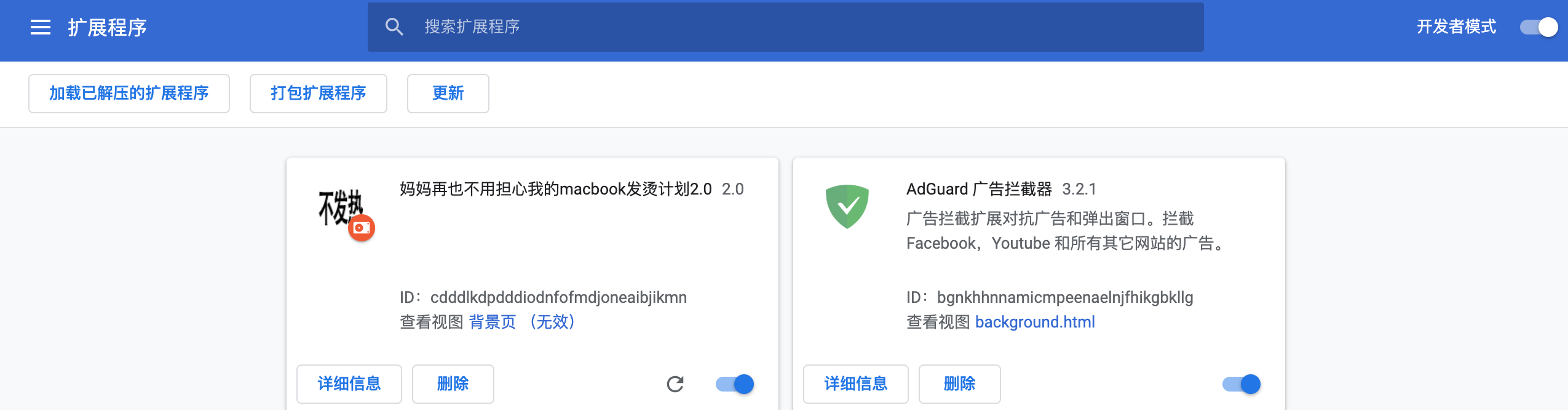The width and height of the screenshot is (1568, 410).
Task: Click the 更新 button
Action: pyautogui.click(x=448, y=93)
